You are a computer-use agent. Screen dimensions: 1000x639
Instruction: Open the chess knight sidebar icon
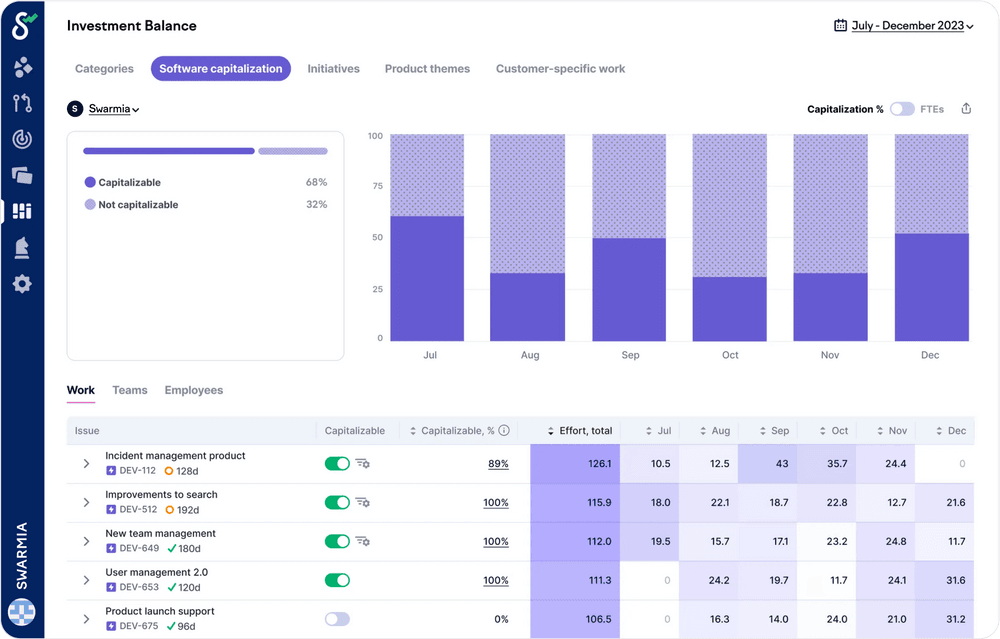pos(22,247)
